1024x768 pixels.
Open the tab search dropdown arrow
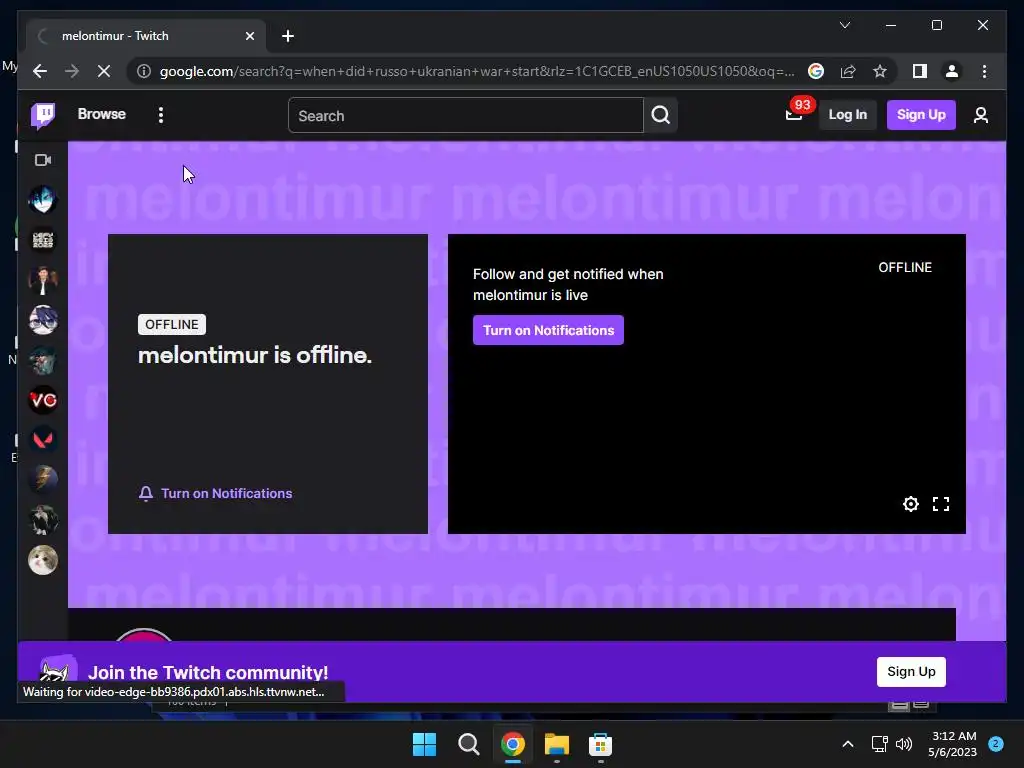[x=844, y=25]
